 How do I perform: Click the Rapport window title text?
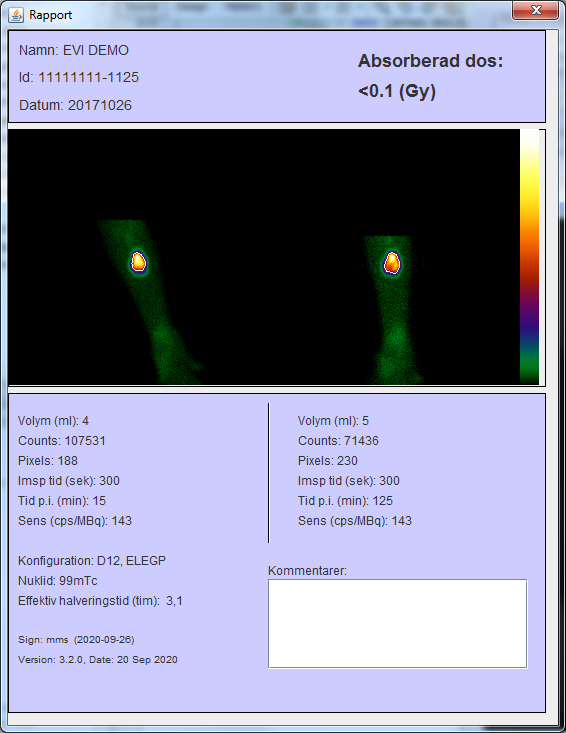tap(50, 15)
